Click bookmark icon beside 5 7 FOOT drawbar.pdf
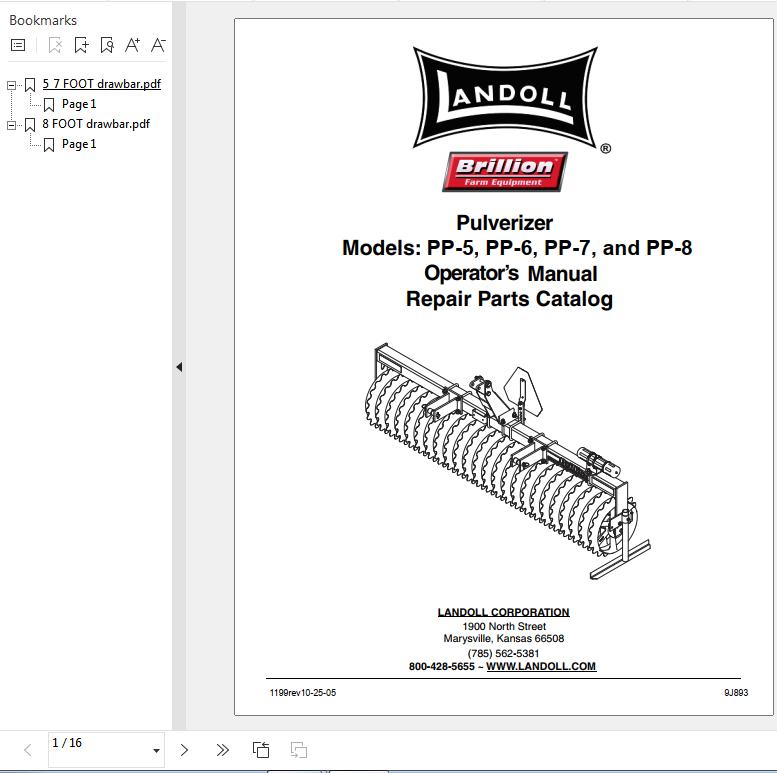This screenshot has height=773, width=777. pos(30,85)
